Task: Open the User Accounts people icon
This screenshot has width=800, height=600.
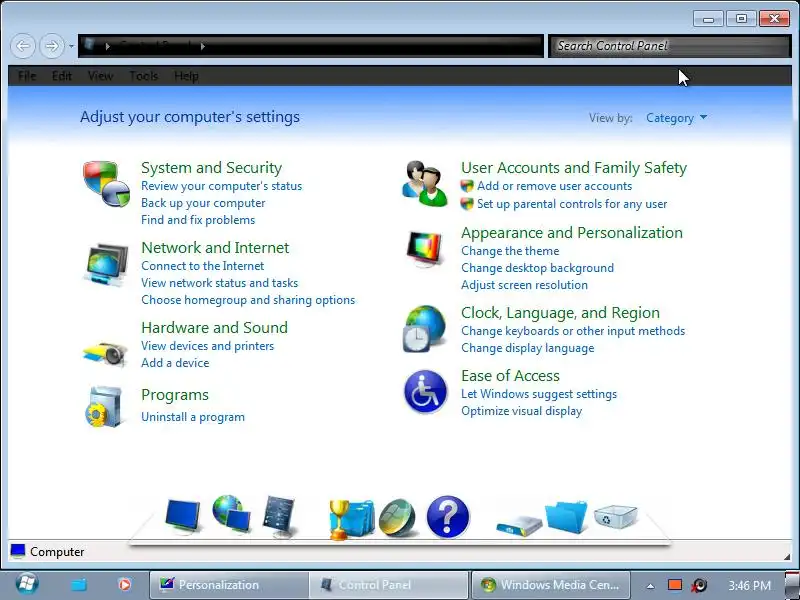Action: [x=425, y=184]
